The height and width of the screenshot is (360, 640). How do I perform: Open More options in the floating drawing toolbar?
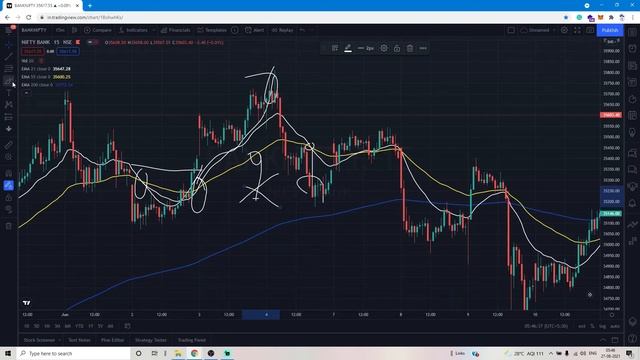click(423, 48)
